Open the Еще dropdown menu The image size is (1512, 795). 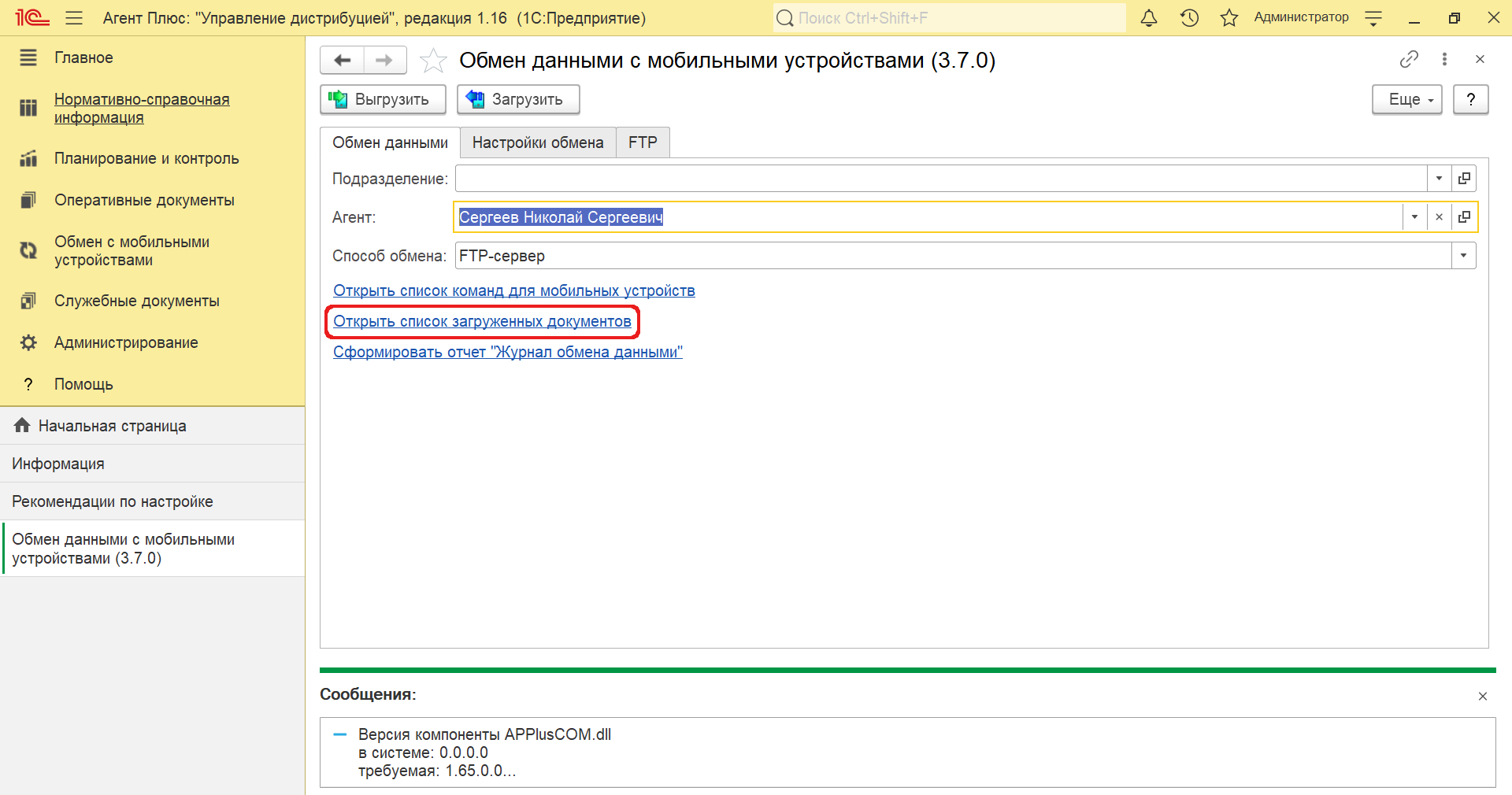(1407, 99)
